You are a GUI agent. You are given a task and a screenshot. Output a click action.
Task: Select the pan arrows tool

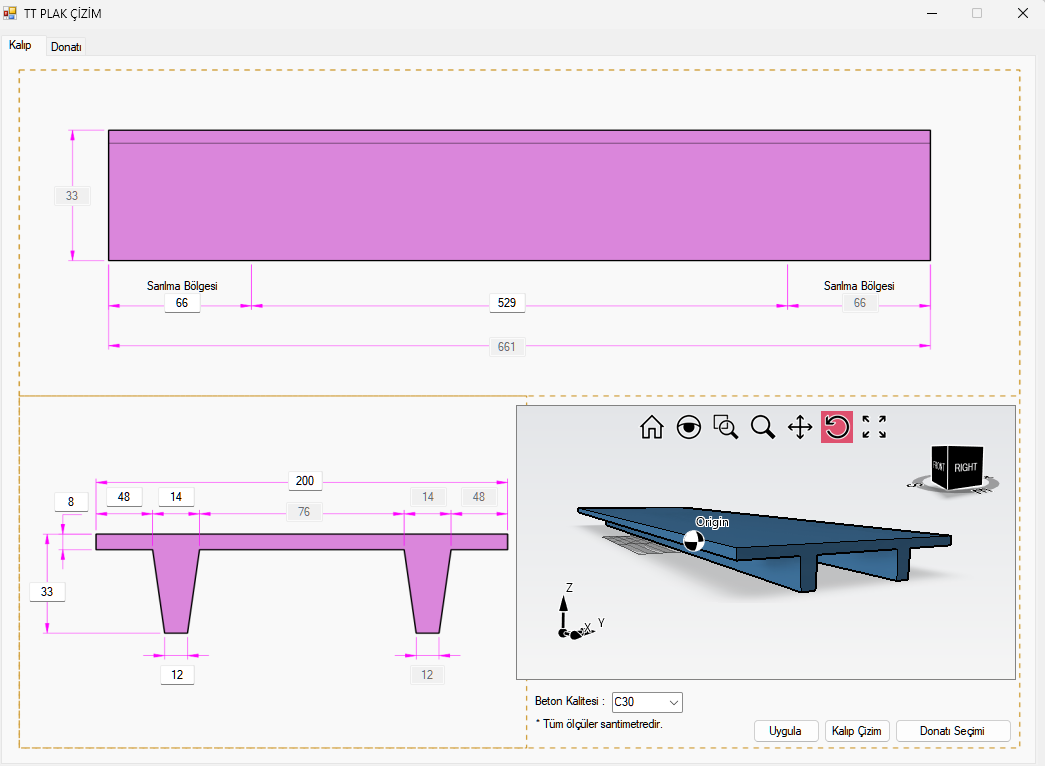click(x=800, y=428)
